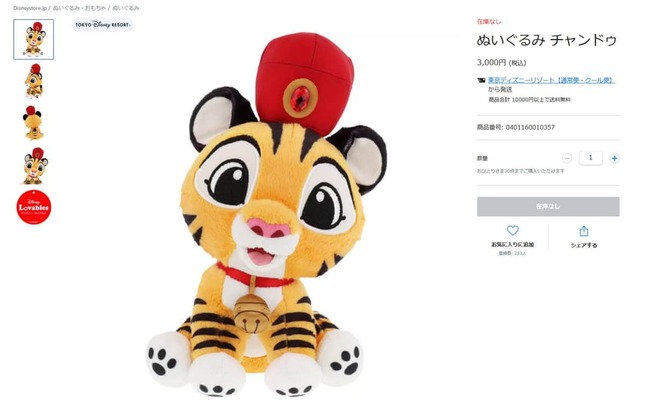Image resolution: width=645 pixels, height=413 pixels.
Task: Open the last ぬいぐるみ breadcrumb link
Action: click(x=139, y=7)
